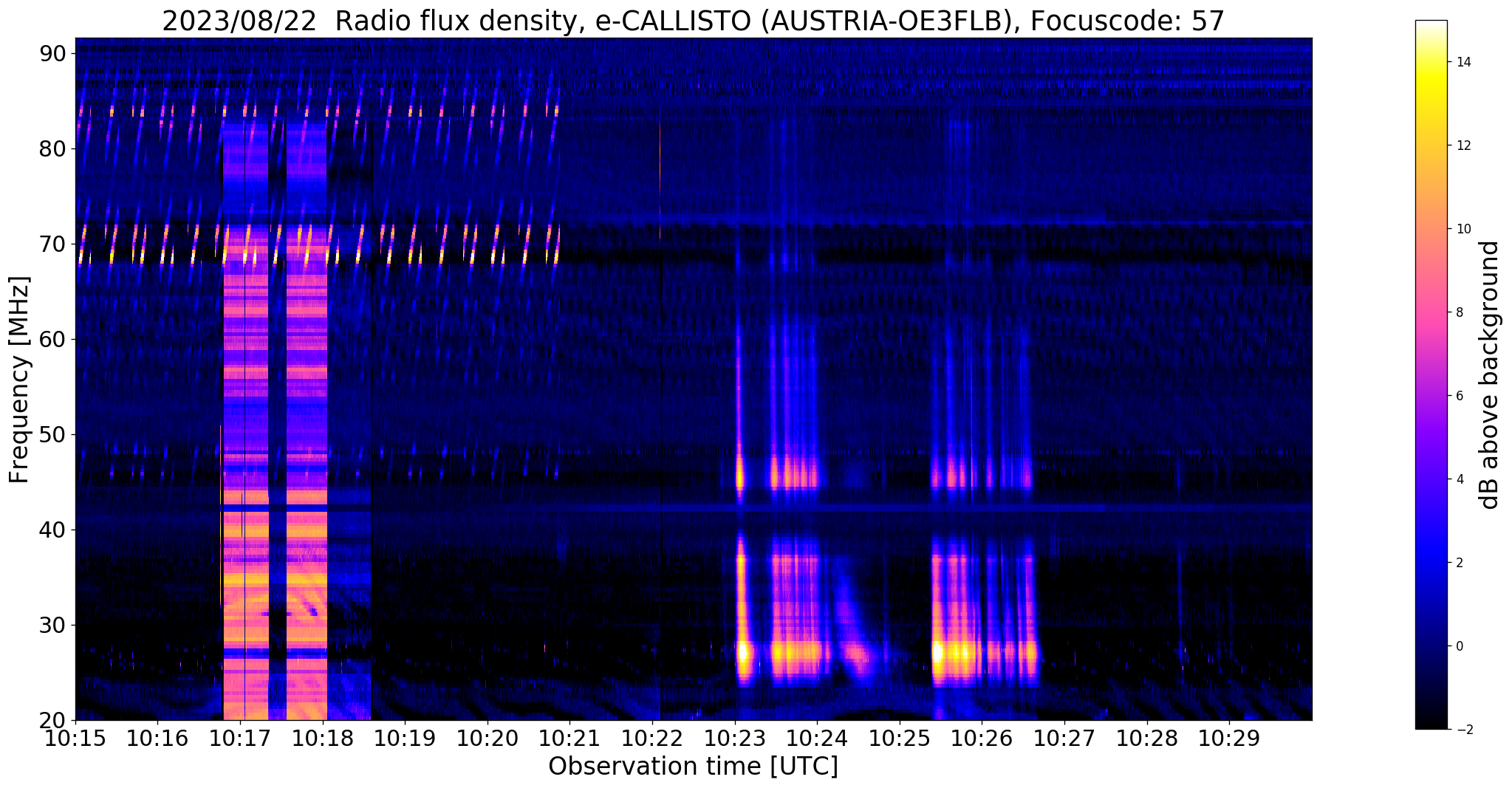Click the 10:20 time tick label
1512x788 pixels.
point(488,739)
